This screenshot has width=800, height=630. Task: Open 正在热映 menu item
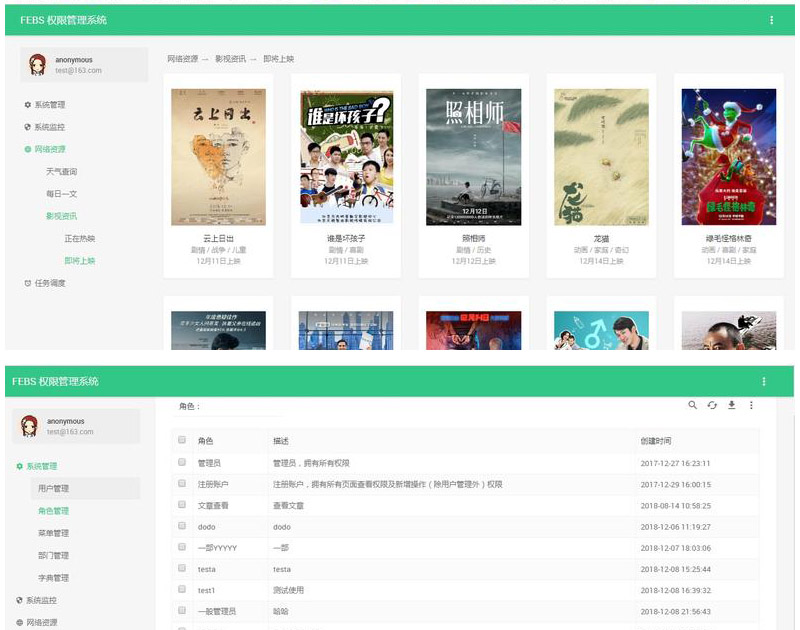tap(80, 238)
